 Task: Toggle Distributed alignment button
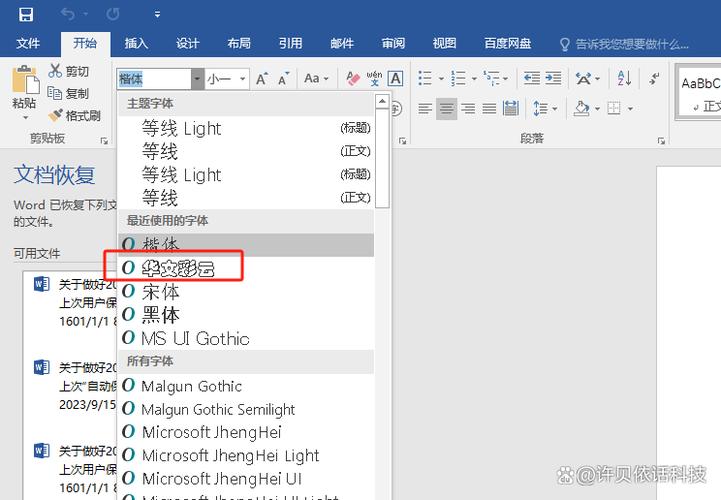tap(511, 109)
